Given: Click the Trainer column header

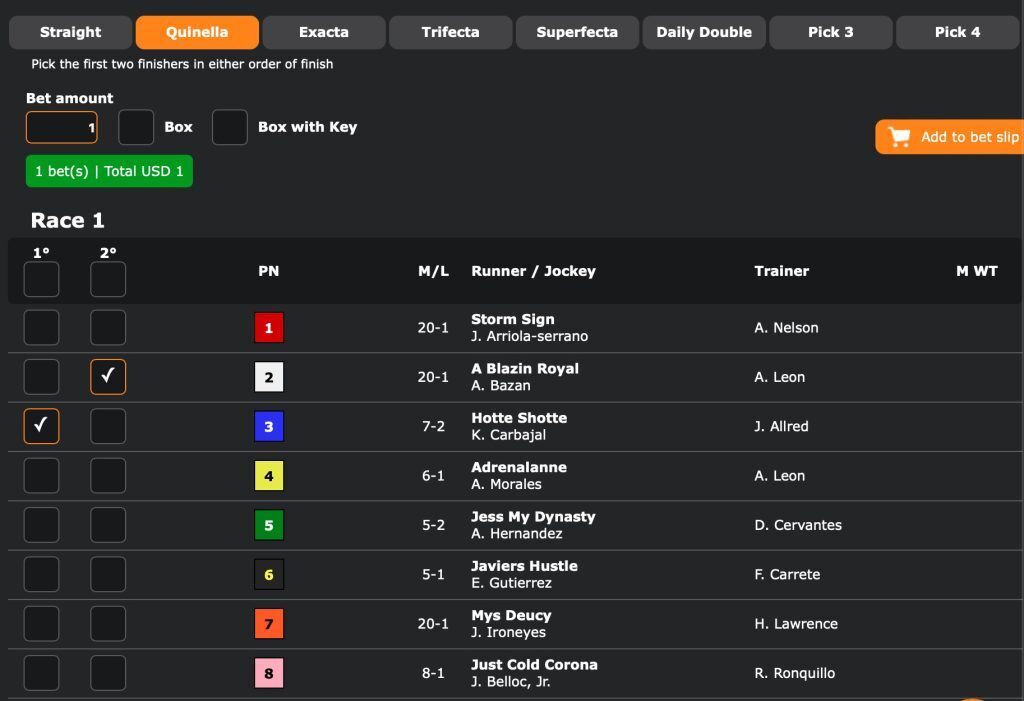Looking at the screenshot, I should point(782,271).
